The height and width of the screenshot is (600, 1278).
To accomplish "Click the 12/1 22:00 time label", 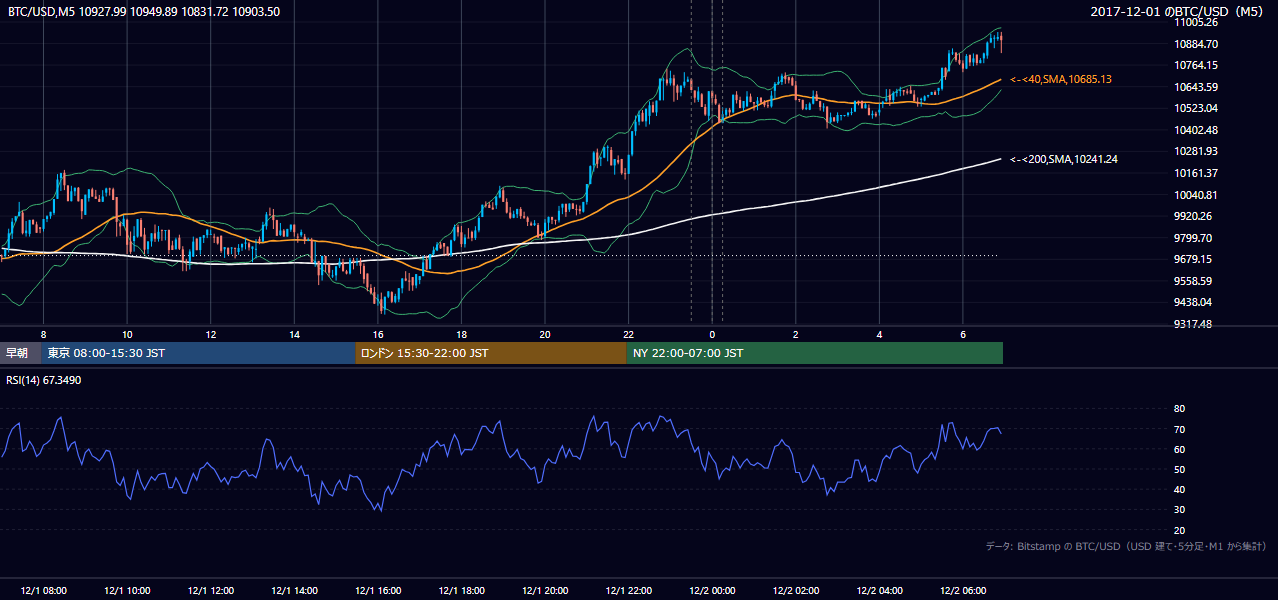I will pyautogui.click(x=628, y=591).
